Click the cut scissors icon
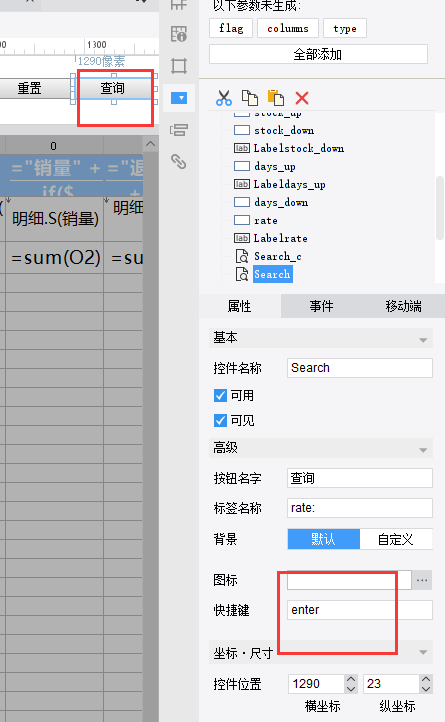Image resolution: width=445 pixels, height=722 pixels. [224, 98]
